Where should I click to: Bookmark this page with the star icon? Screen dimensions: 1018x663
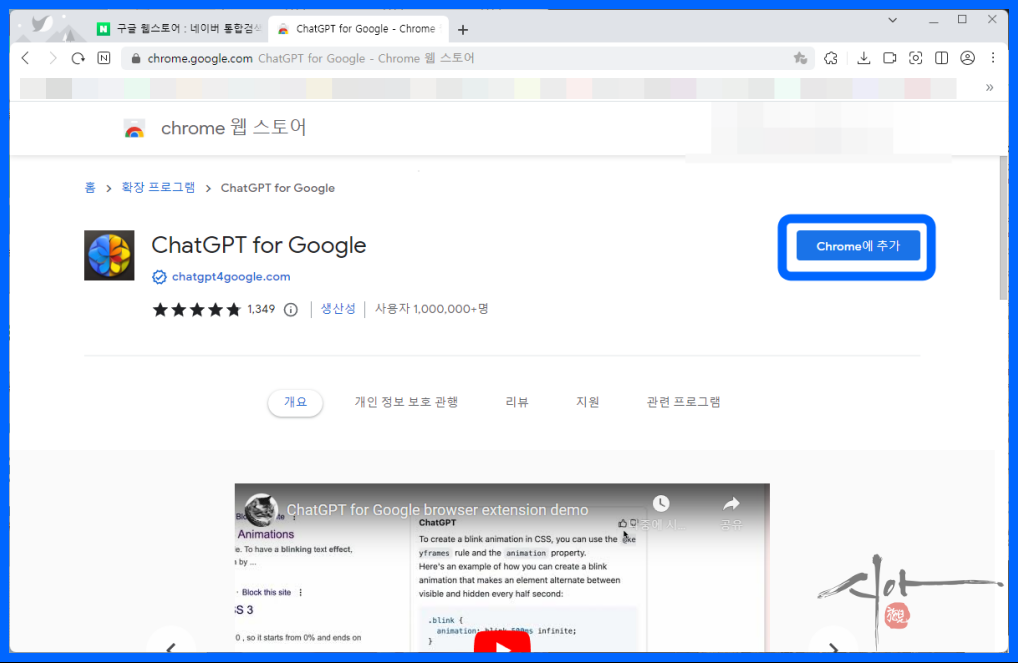[800, 58]
